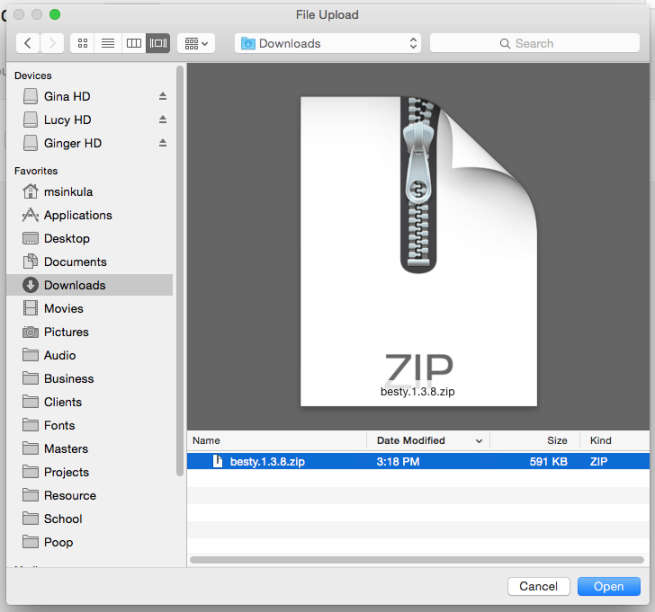The width and height of the screenshot is (655, 612).
Task: Select Gina HD in Devices
Action: [x=90, y=96]
